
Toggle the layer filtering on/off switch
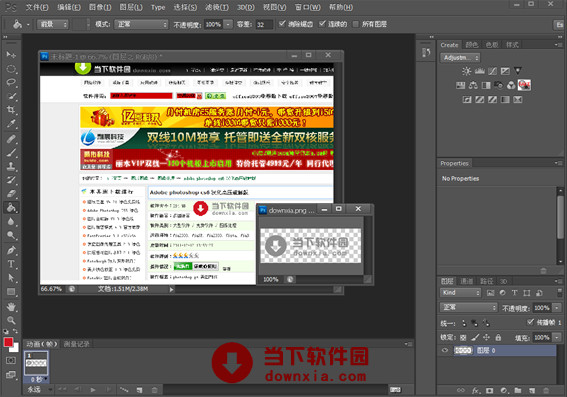tap(559, 293)
